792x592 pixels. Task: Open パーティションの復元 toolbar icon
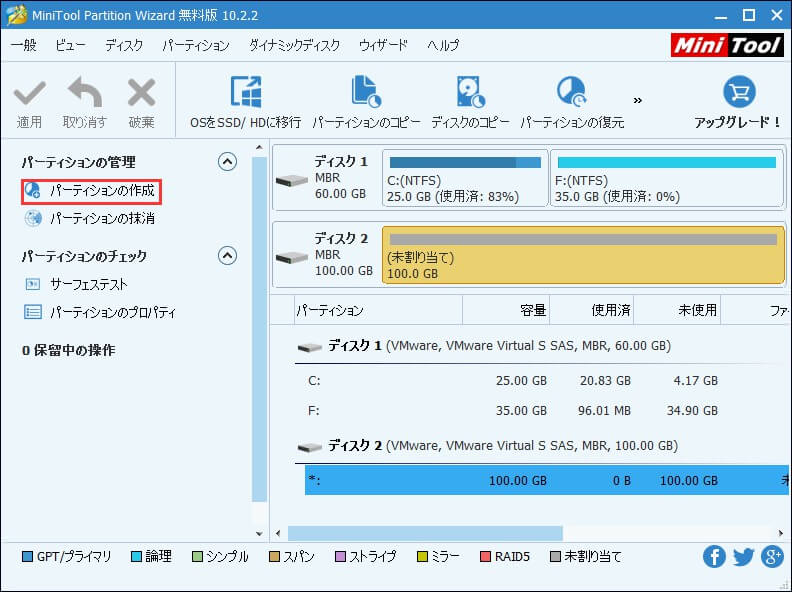tap(572, 91)
